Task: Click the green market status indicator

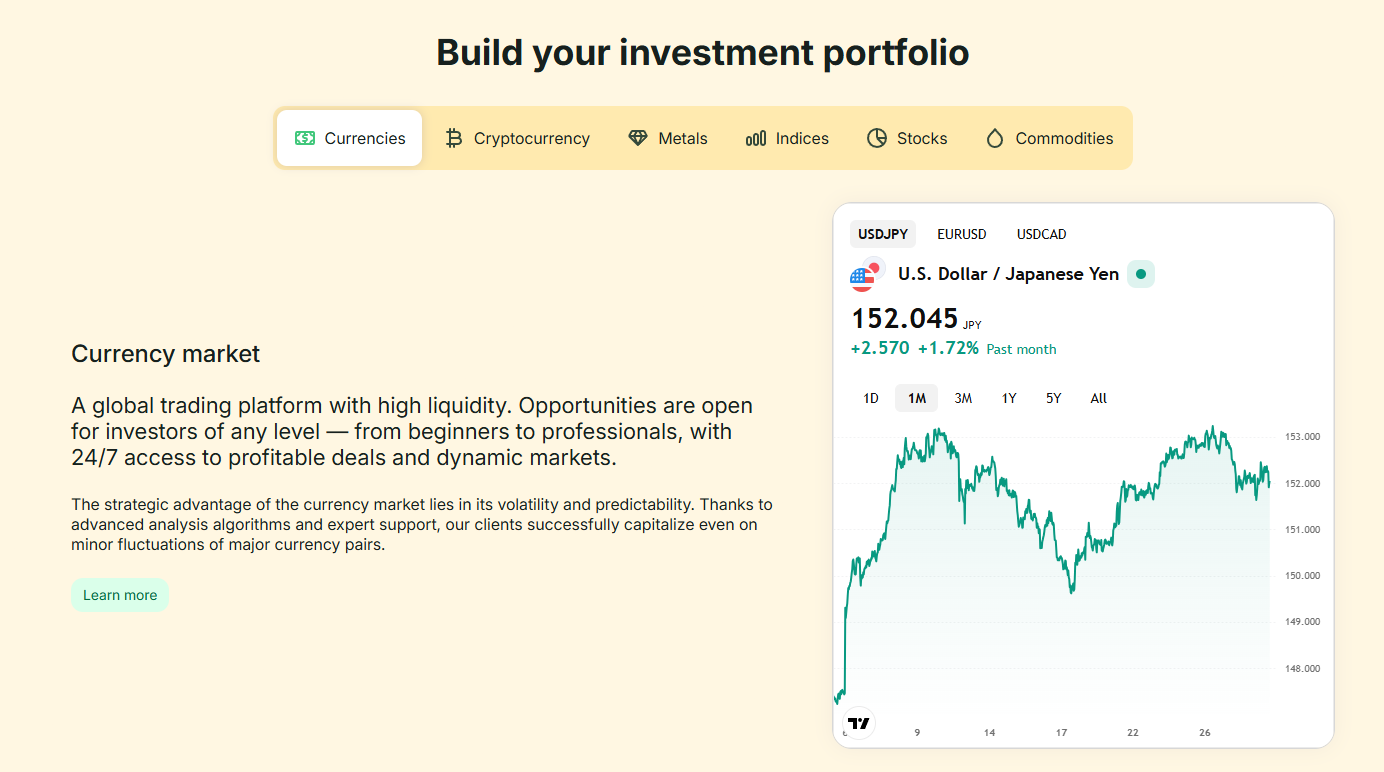Action: (1141, 274)
